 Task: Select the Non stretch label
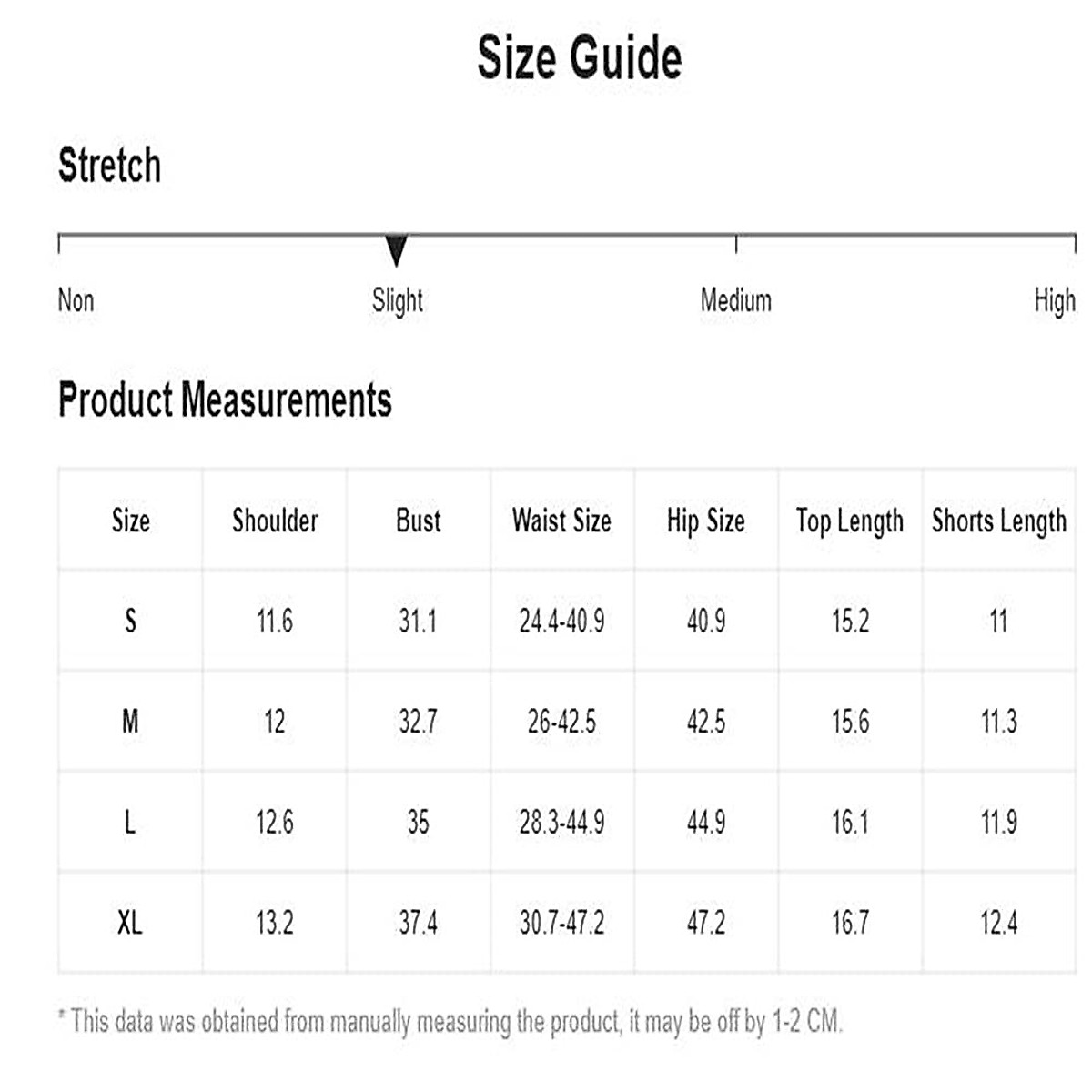76,300
